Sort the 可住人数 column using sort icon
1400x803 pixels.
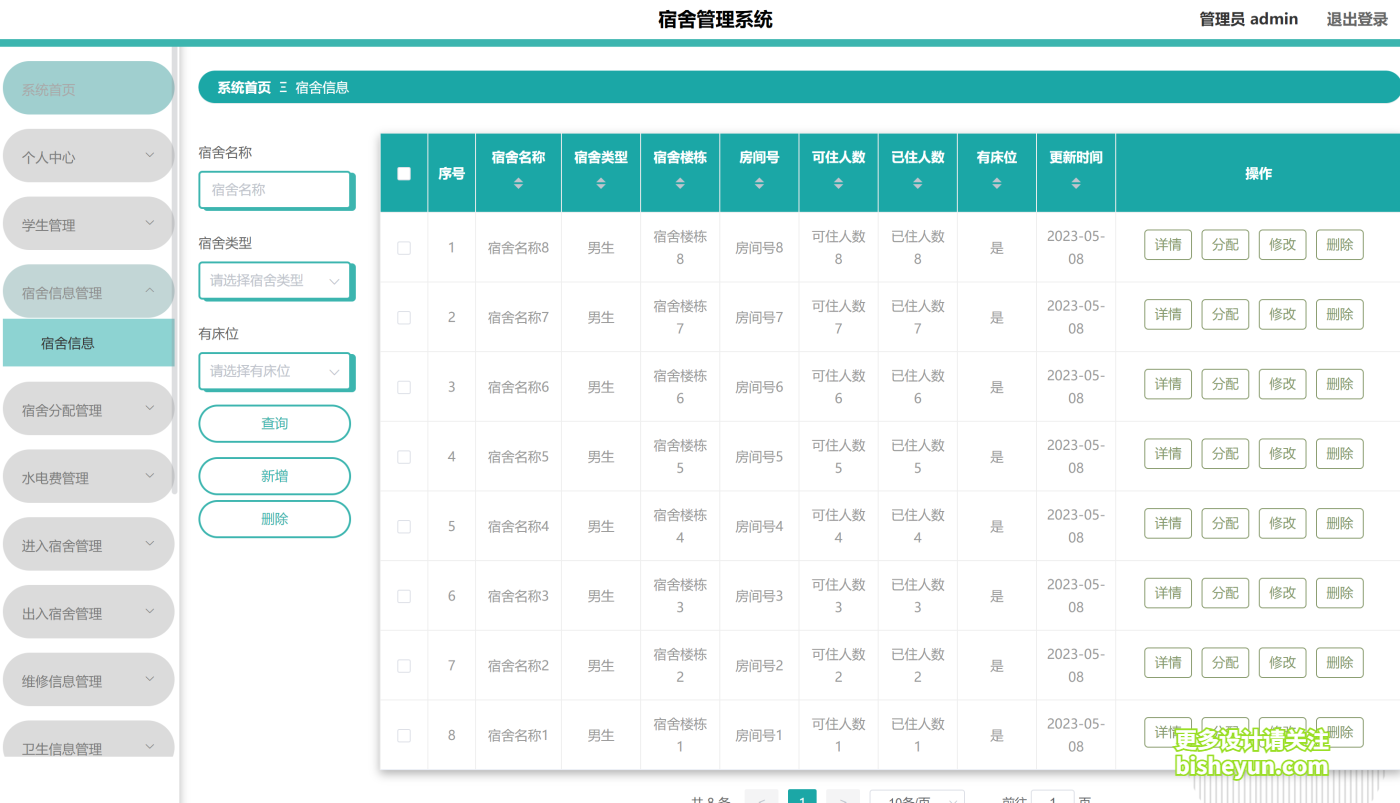click(838, 184)
